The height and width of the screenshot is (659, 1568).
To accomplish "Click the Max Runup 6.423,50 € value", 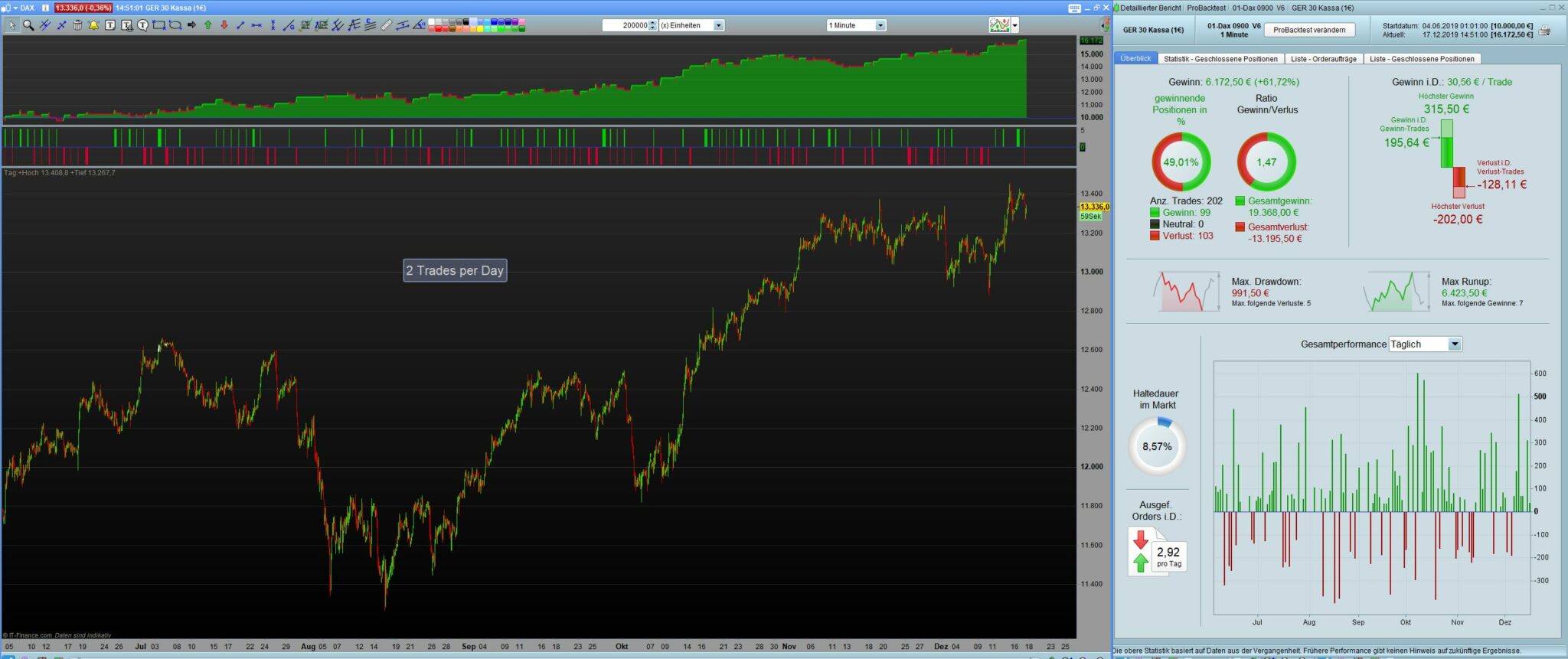I will click(x=1465, y=293).
